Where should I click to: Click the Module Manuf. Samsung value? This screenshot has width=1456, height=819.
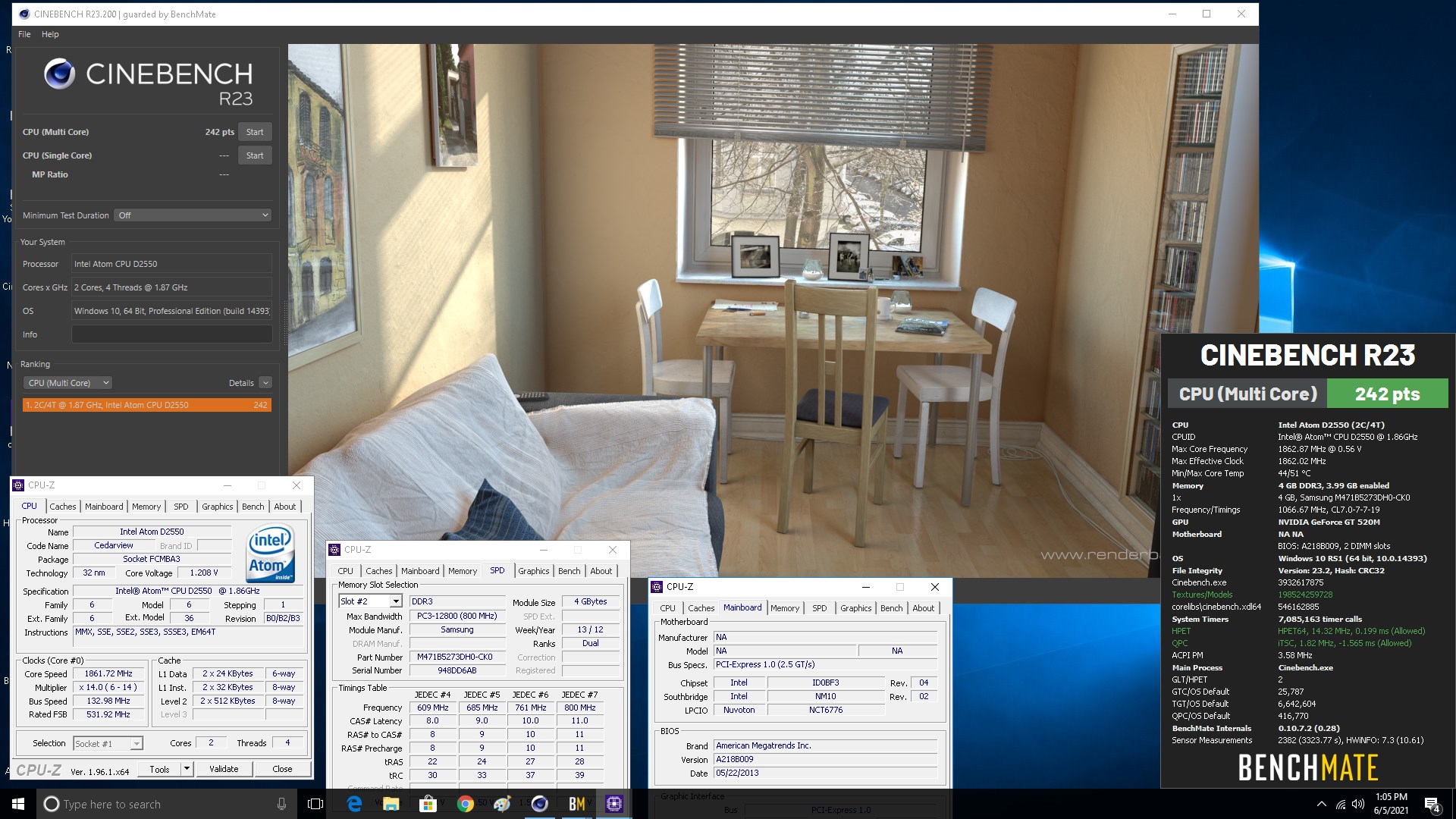(x=457, y=629)
